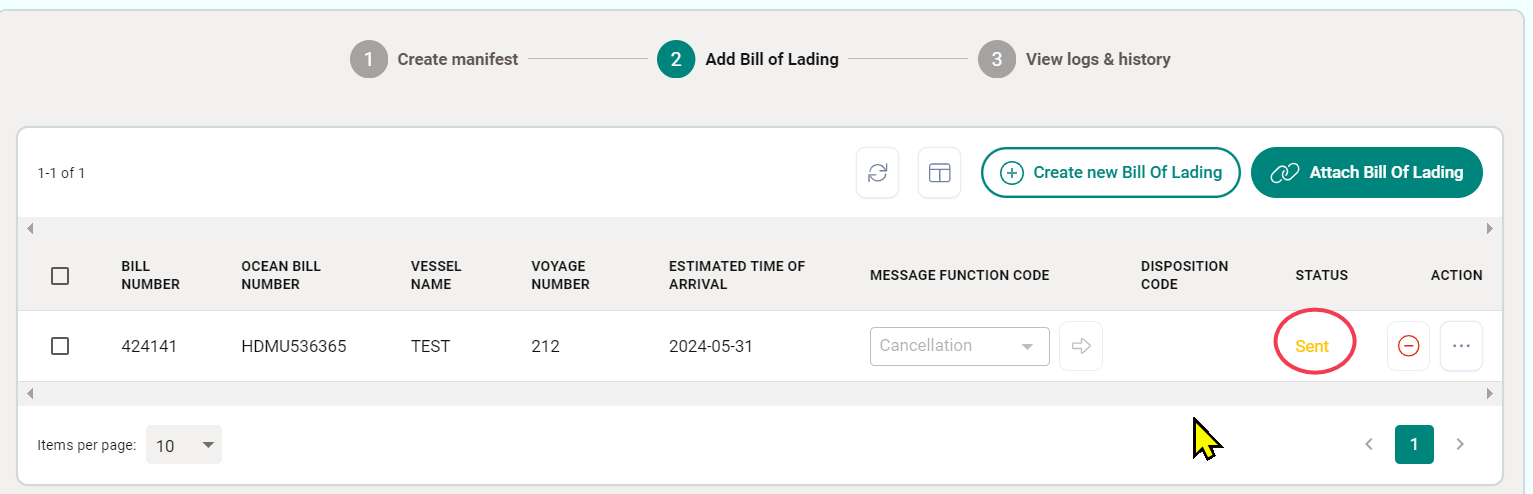The image size is (1533, 494).
Task: Expand the Items per page dropdown
Action: 184,446
